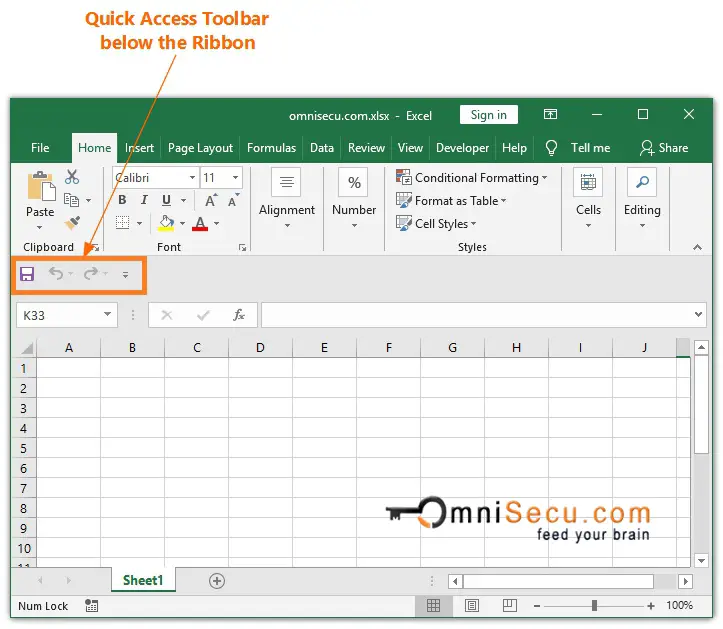The height and width of the screenshot is (629, 723).
Task: Expand the formula bar
Action: pyautogui.click(x=698, y=314)
